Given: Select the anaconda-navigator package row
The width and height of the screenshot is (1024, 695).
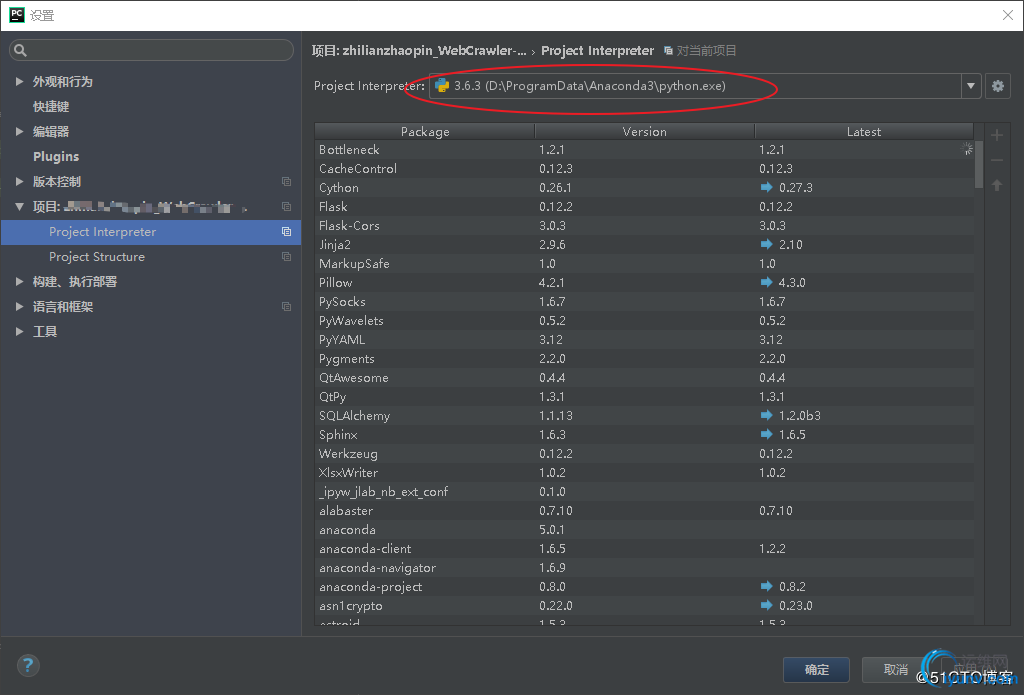Looking at the screenshot, I should tap(644, 568).
